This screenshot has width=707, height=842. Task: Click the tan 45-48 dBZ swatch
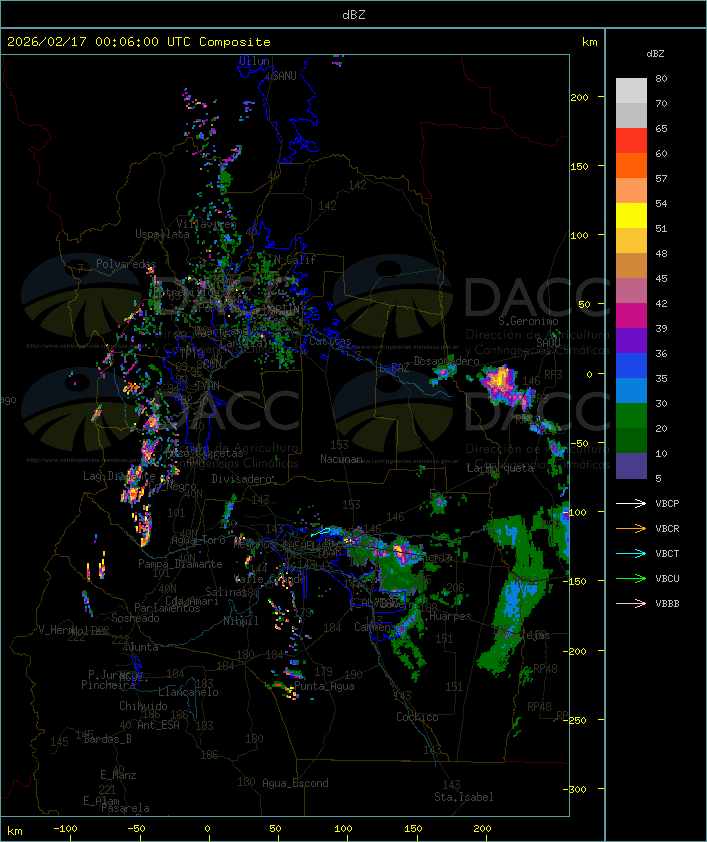(x=631, y=266)
